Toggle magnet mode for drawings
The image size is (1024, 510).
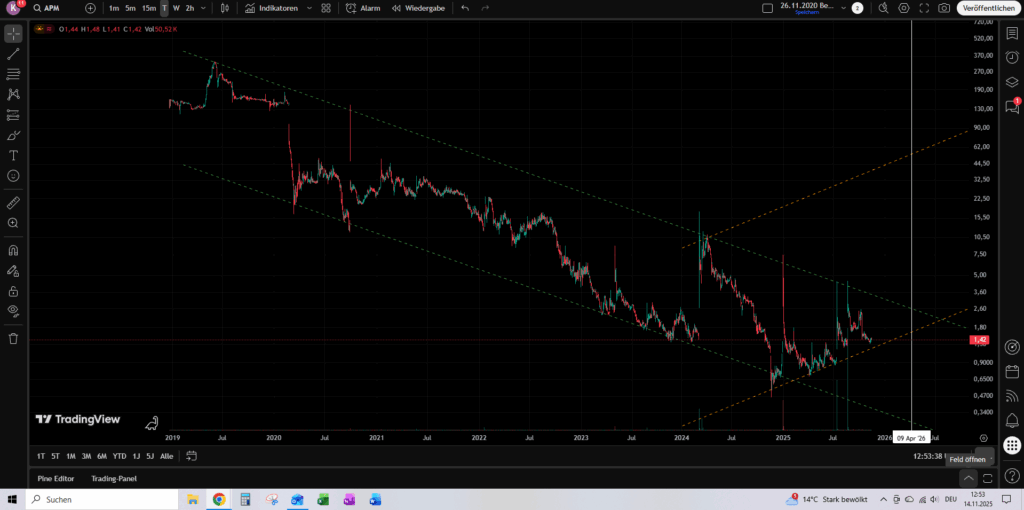point(14,251)
